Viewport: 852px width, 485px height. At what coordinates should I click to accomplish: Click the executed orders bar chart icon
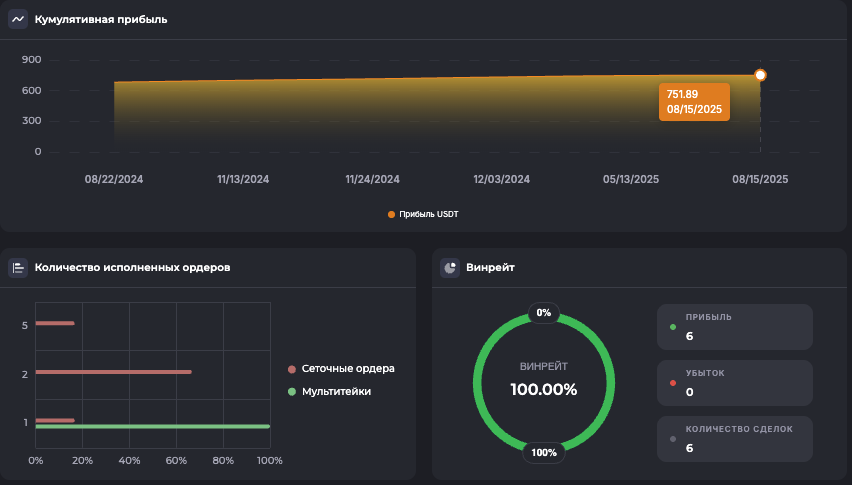[x=18, y=268]
